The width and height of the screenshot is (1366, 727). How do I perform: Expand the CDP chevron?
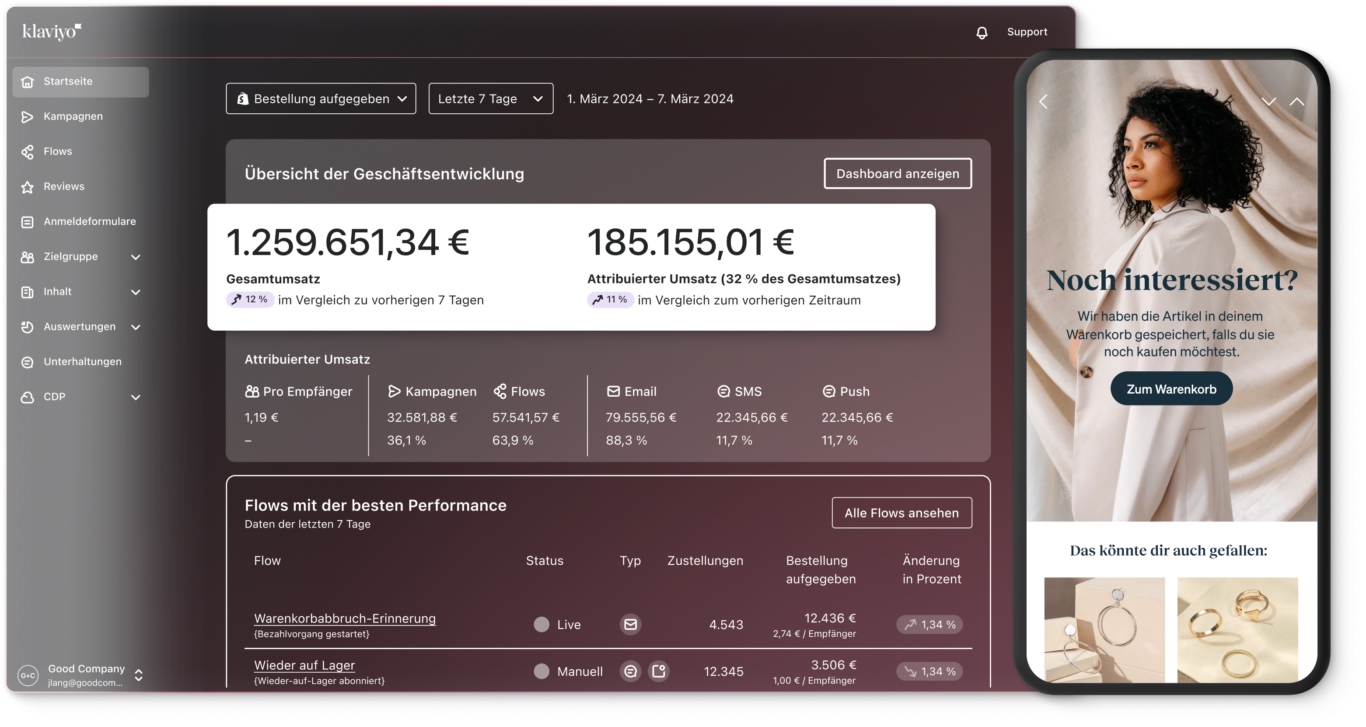tap(136, 397)
